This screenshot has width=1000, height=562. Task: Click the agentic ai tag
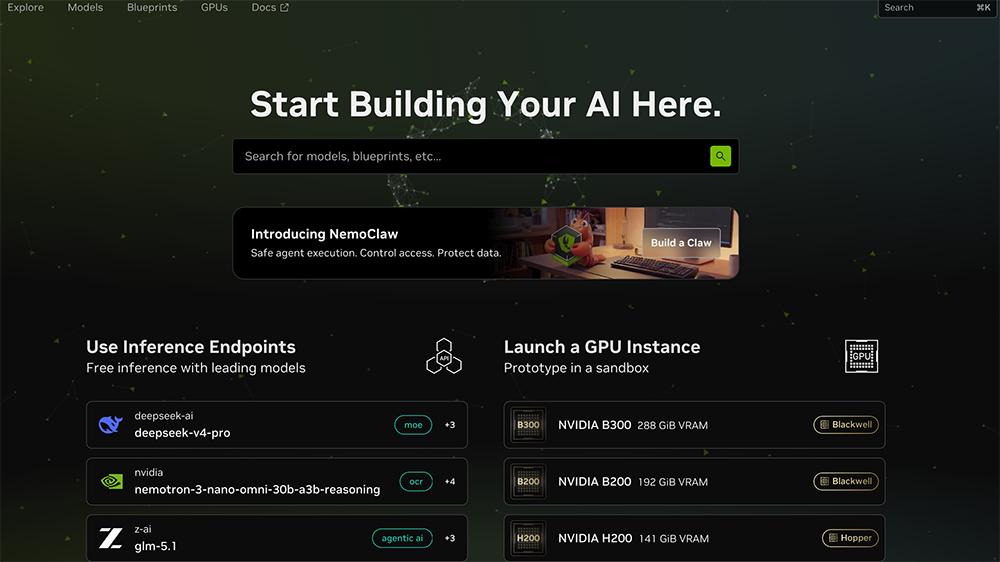tap(402, 538)
